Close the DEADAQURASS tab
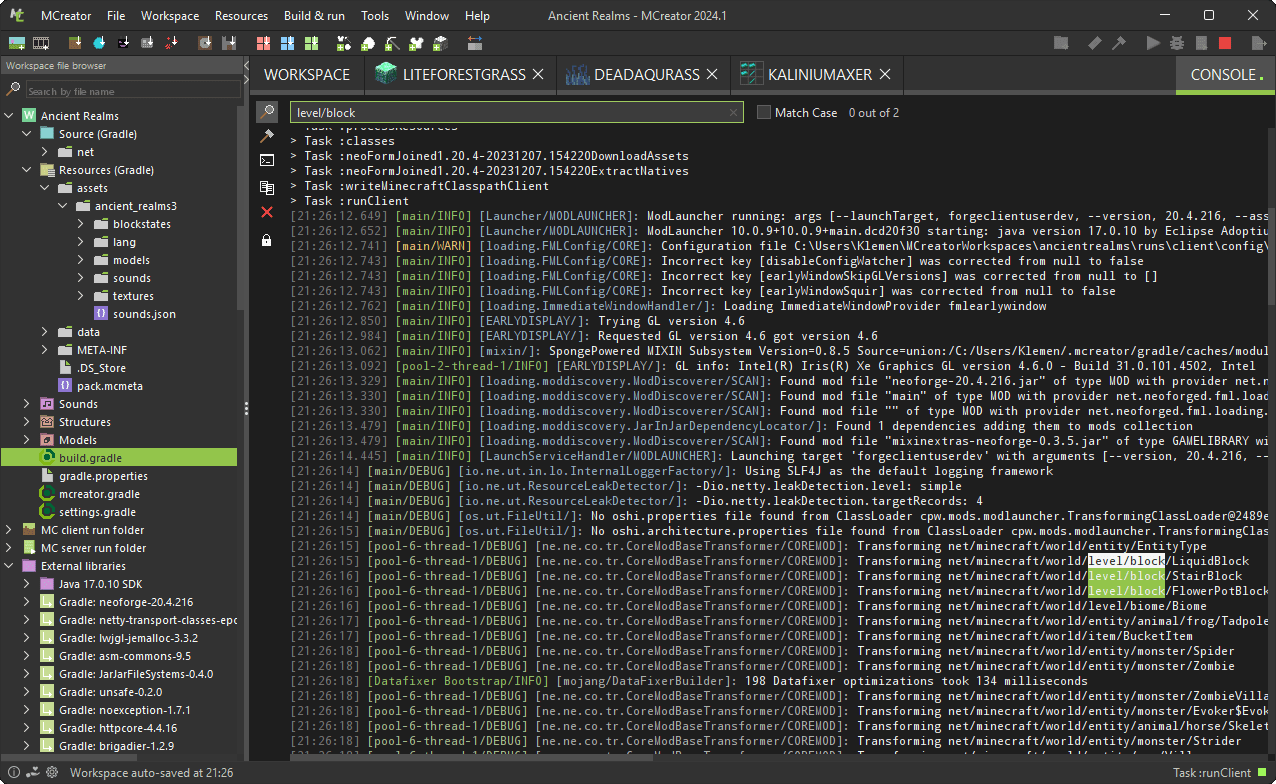 tap(712, 75)
